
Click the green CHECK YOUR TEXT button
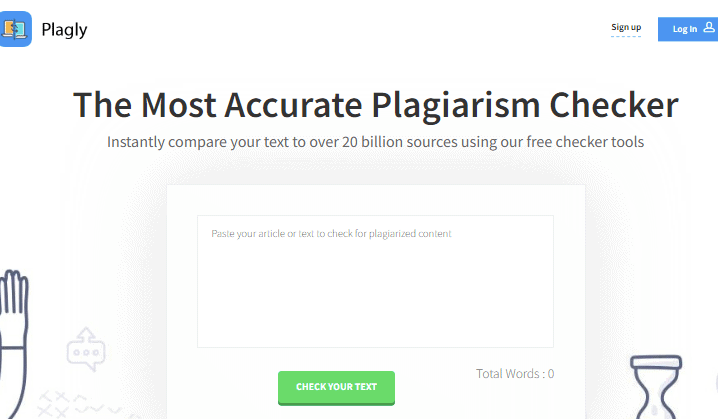click(336, 387)
